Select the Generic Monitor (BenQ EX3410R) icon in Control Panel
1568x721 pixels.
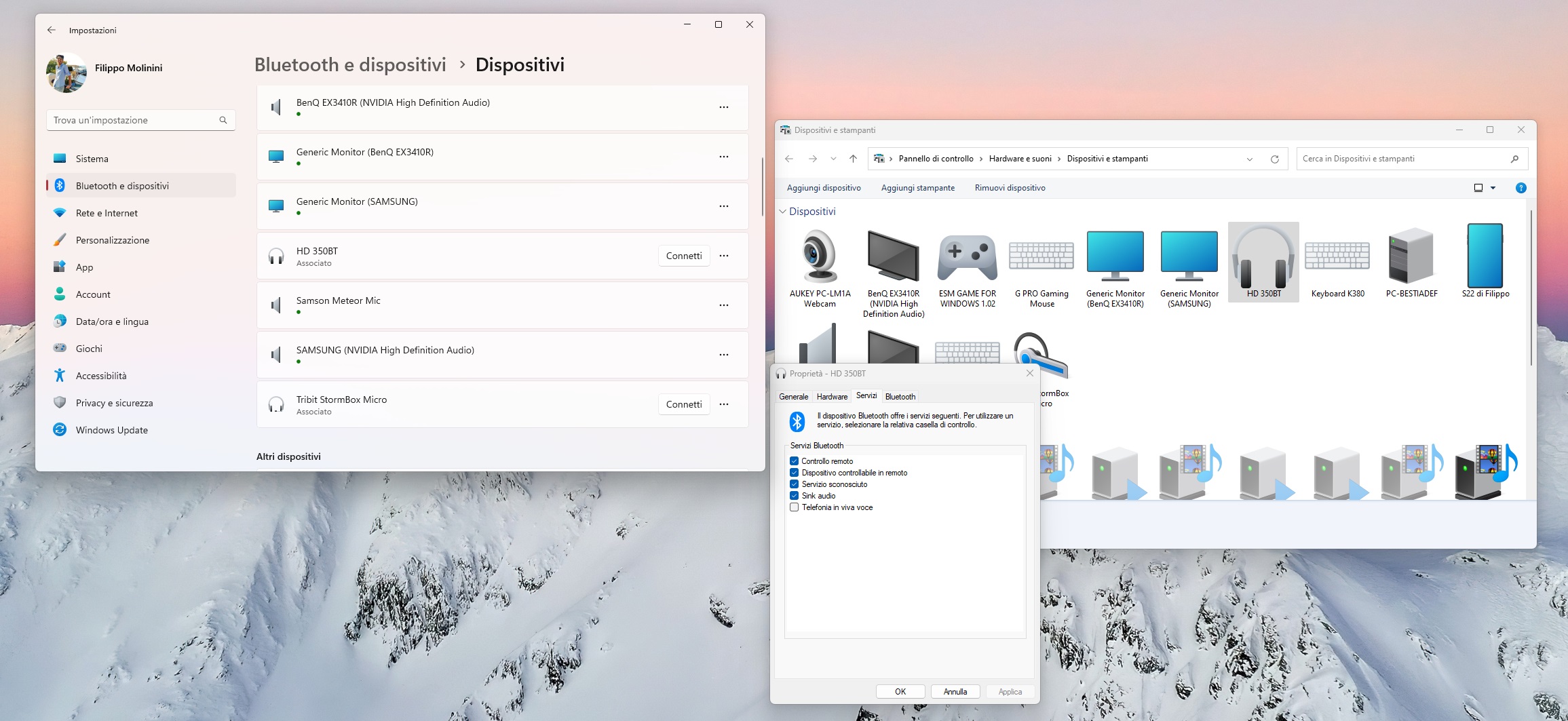coord(1115,268)
